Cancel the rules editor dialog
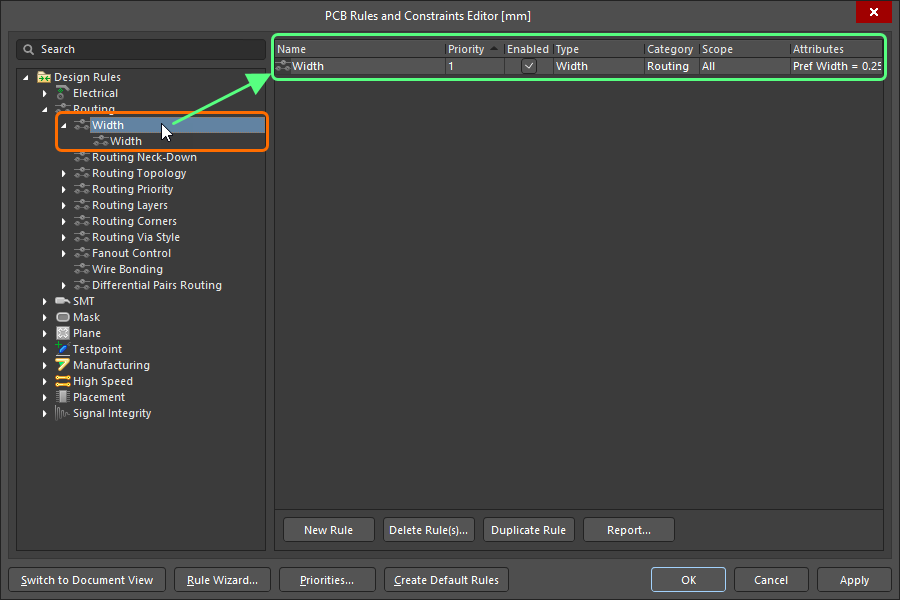The image size is (900, 600). pyautogui.click(x=771, y=580)
